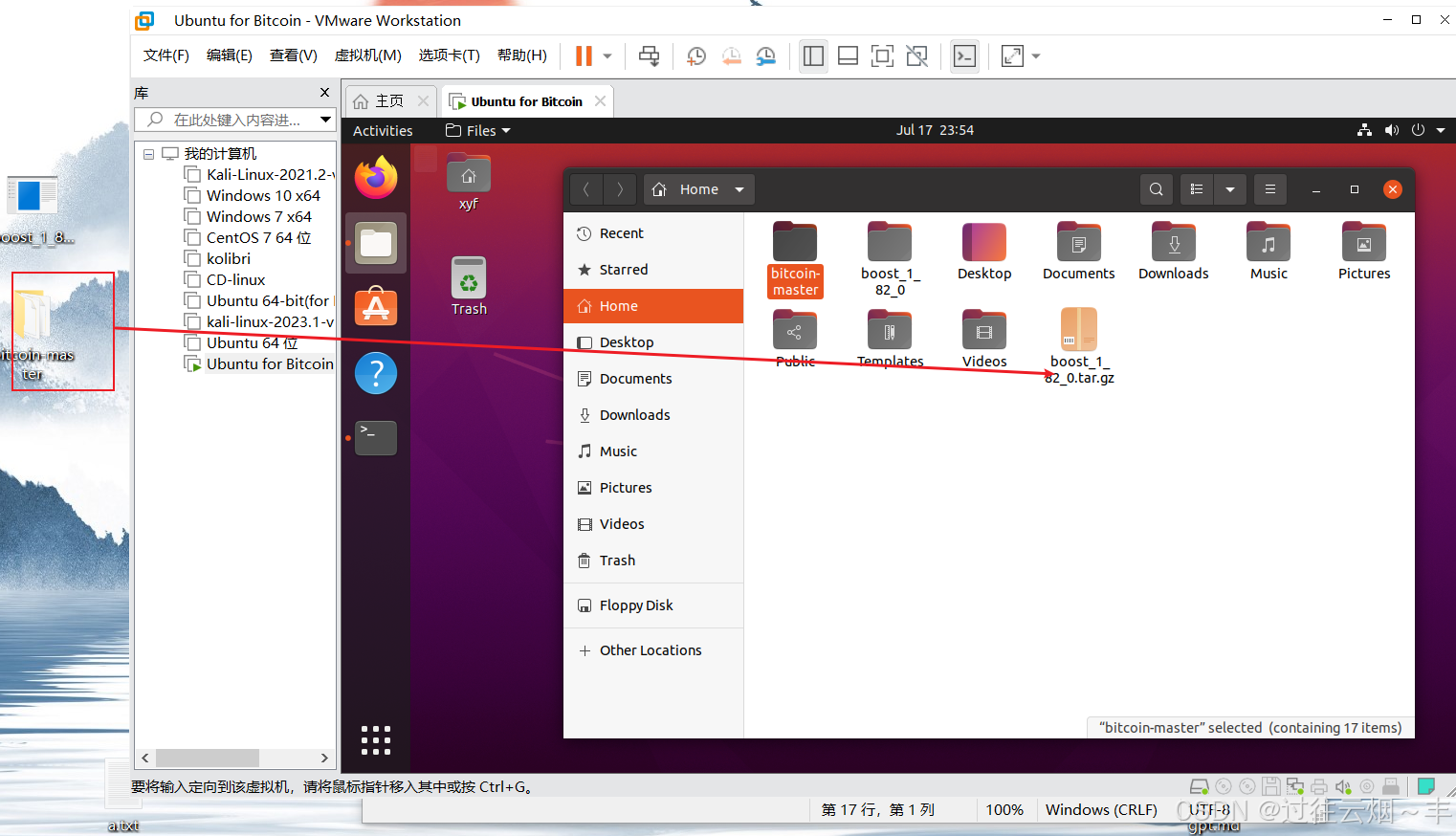Take a snapshot of the virtual machine
Image resolution: width=1456 pixels, height=836 pixels.
695,55
